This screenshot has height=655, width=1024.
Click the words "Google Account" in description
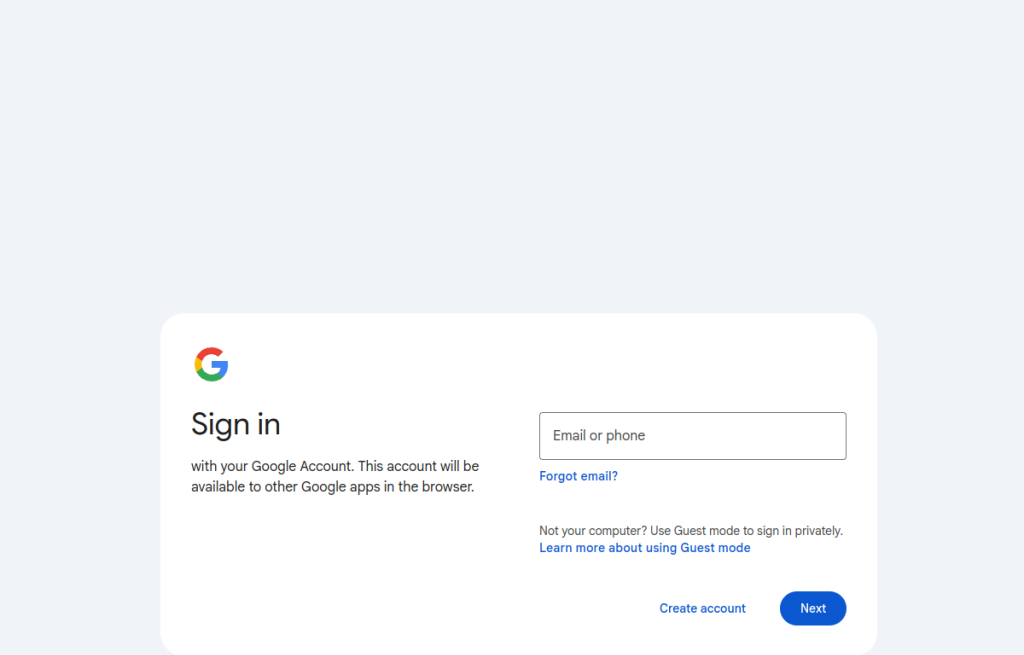[x=301, y=466]
